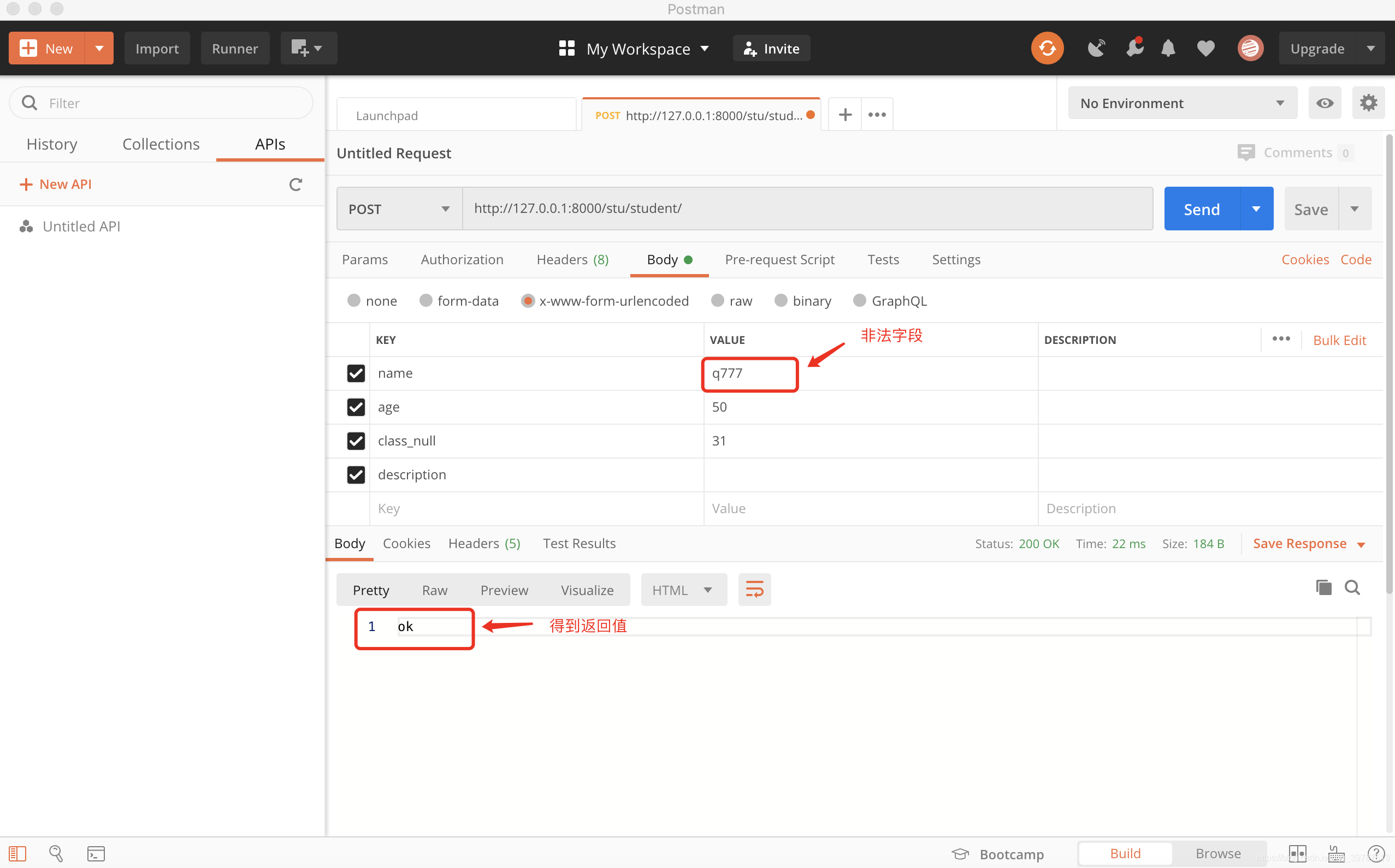Open column options ellipsis in body table
The image size is (1395, 868).
click(1281, 339)
